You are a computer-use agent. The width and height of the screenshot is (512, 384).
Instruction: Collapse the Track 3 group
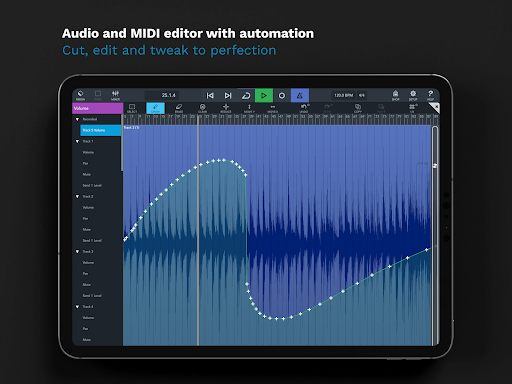coord(77,251)
